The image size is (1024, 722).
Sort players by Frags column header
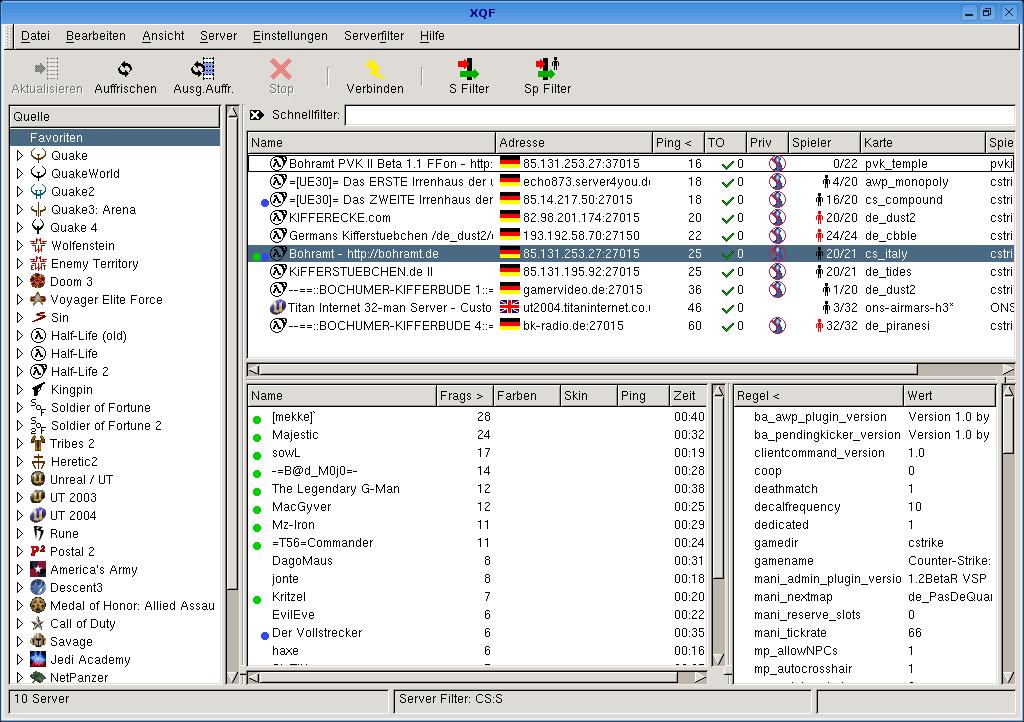point(464,396)
